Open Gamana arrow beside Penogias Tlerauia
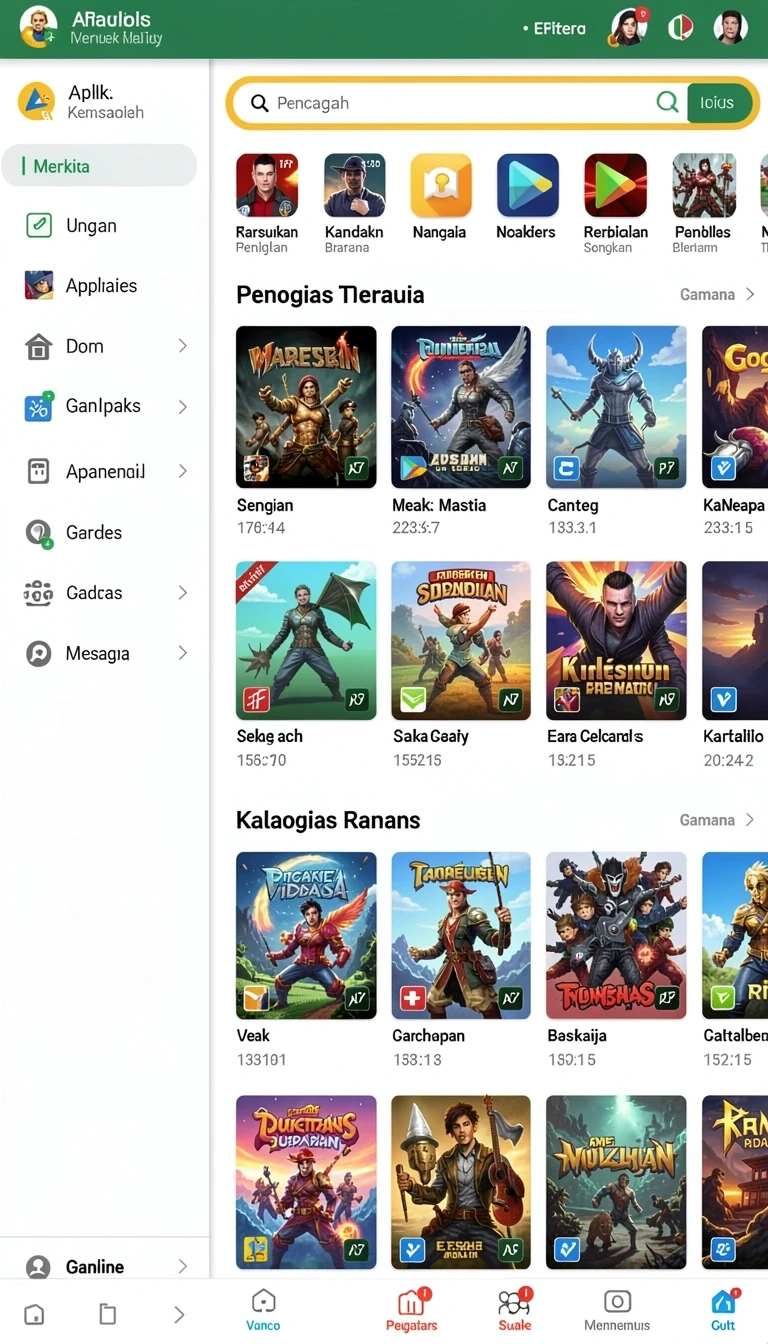The height and width of the screenshot is (1344, 768). pos(750,294)
